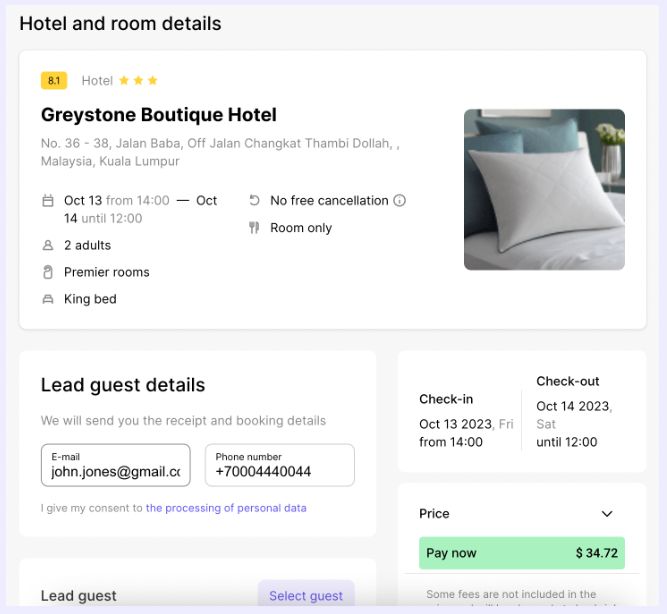Click the hotel star rating

138,80
